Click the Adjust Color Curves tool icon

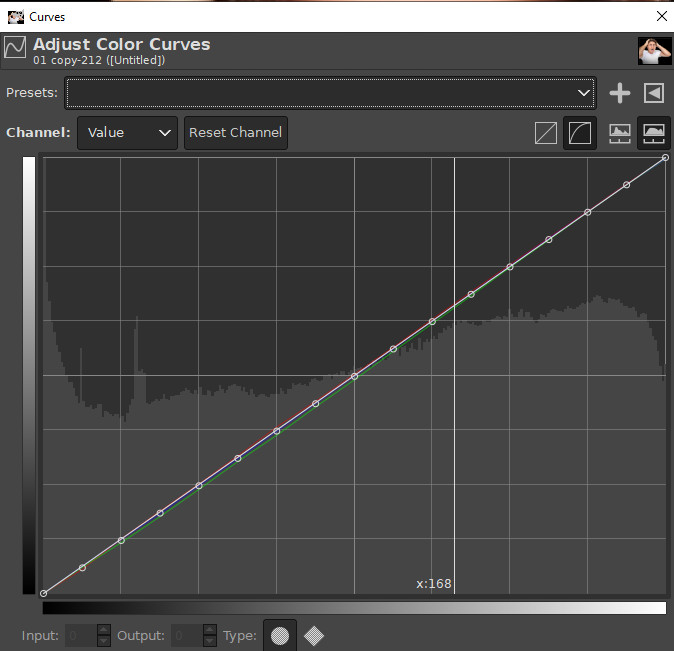[15, 47]
